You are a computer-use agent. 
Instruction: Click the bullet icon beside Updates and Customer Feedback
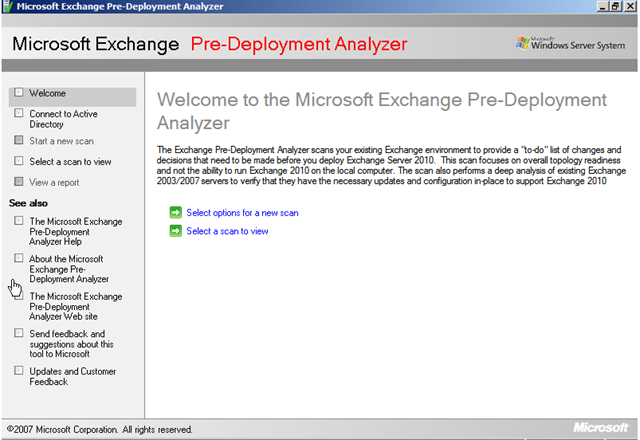click(19, 371)
